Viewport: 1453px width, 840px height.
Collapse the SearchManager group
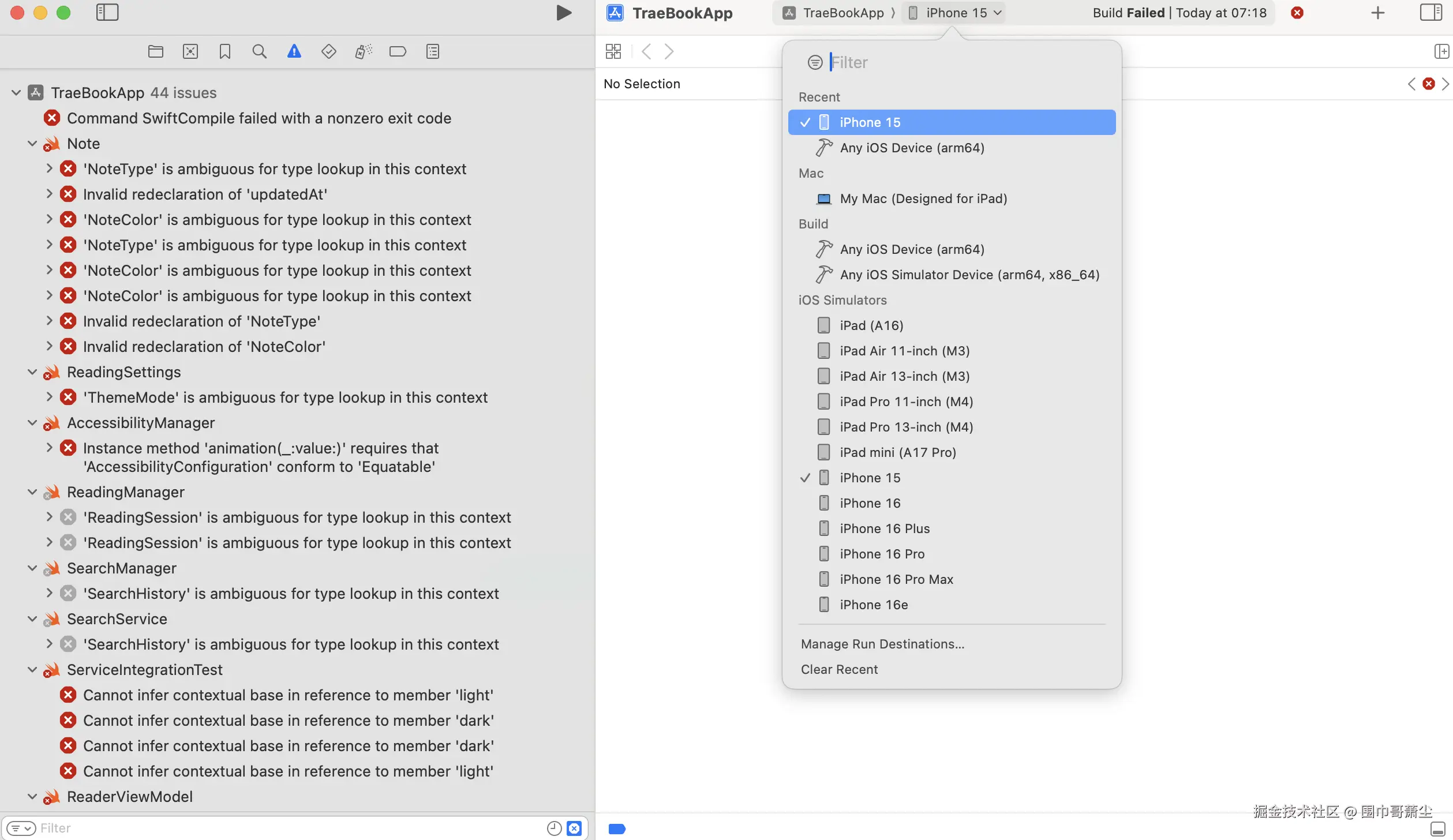(x=32, y=568)
